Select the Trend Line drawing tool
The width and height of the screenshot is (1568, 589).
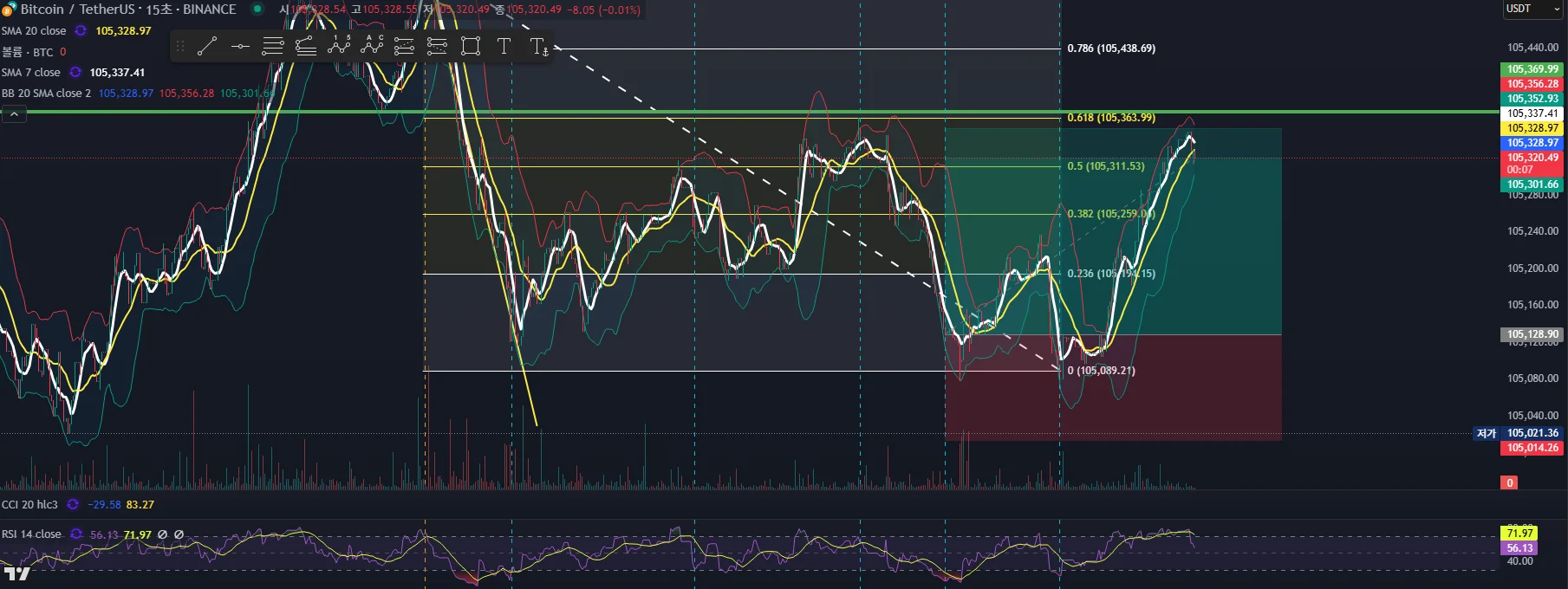pos(207,46)
